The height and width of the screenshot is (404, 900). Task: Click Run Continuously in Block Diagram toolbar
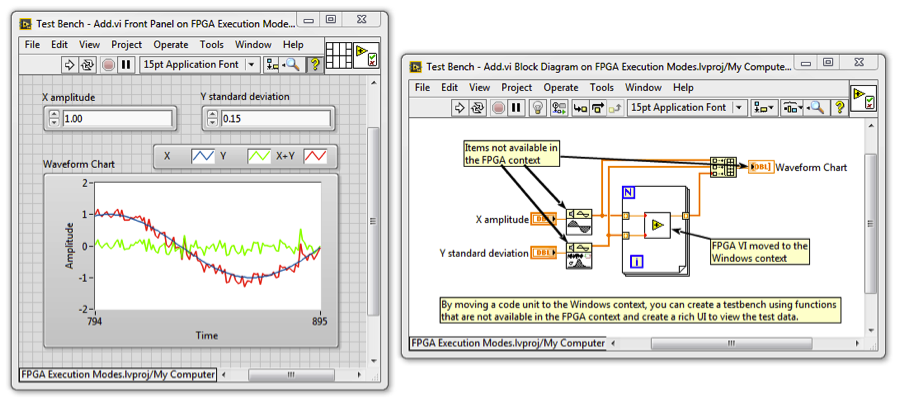[477, 107]
